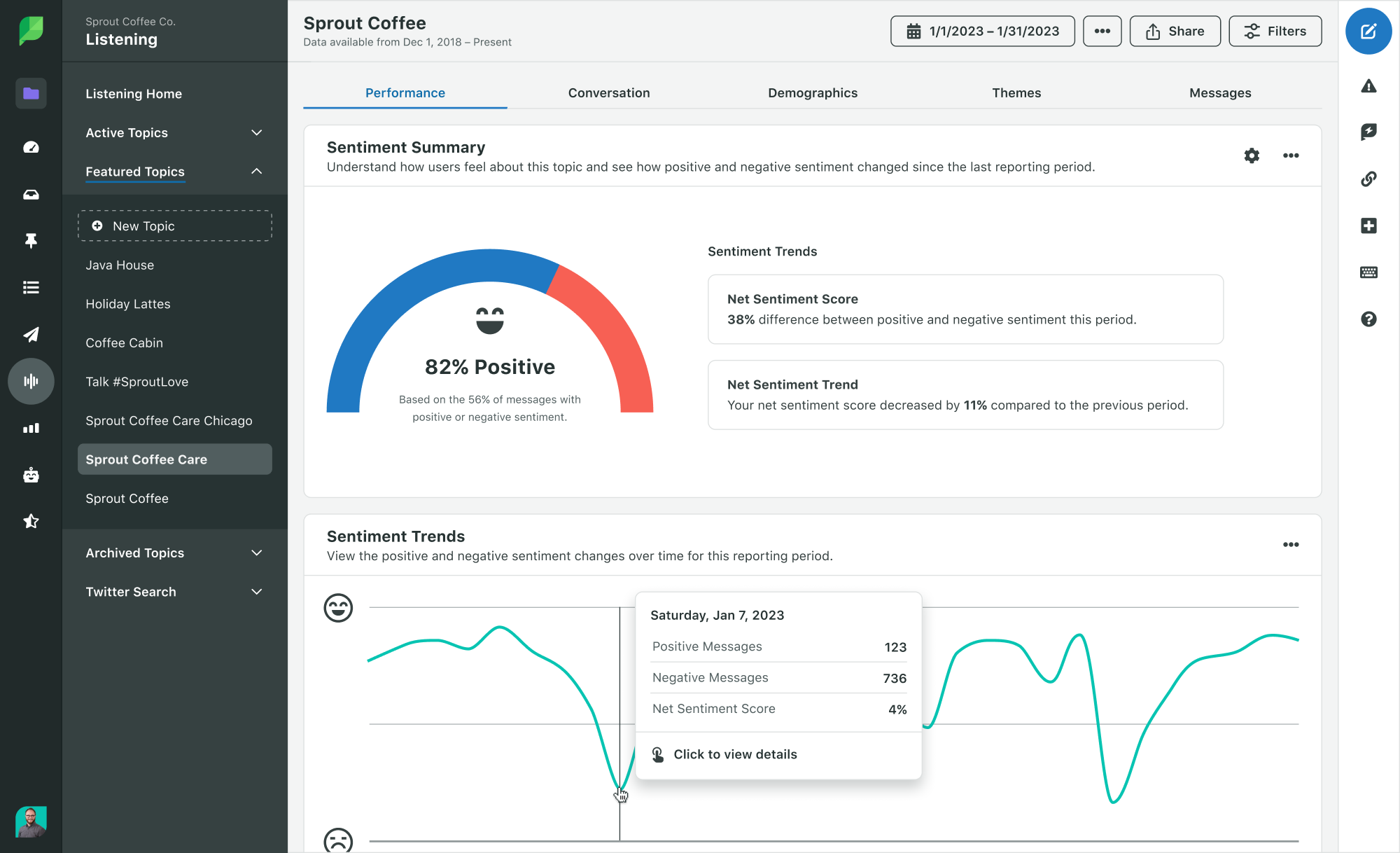Select the Java House topic
This screenshot has width=1400, height=853.
tap(119, 264)
